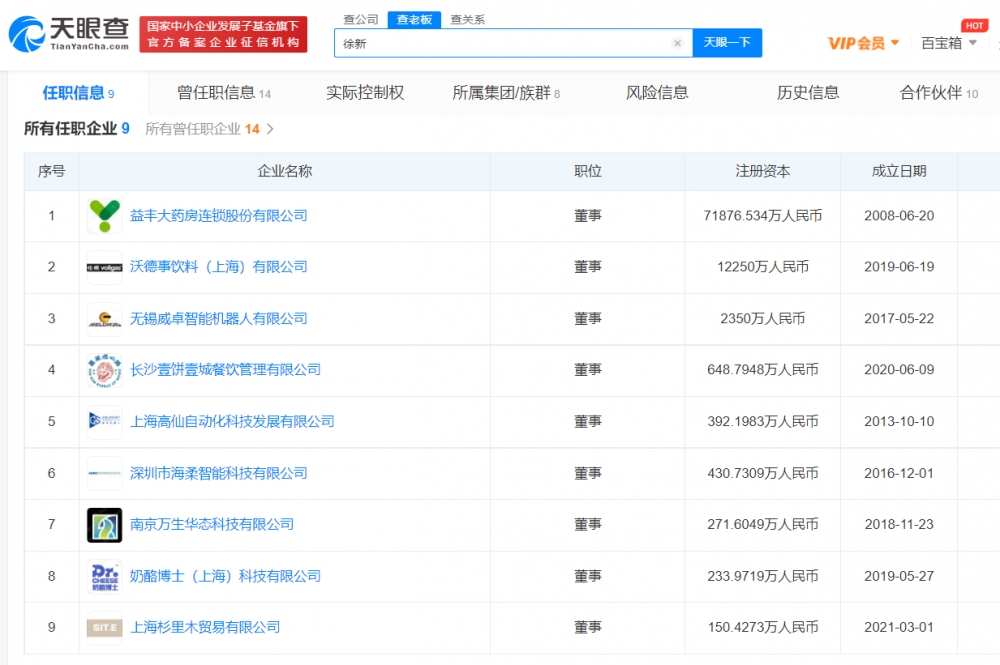This screenshot has height=665, width=1000.
Task: Click the 职位 column header
Action: click(x=587, y=171)
